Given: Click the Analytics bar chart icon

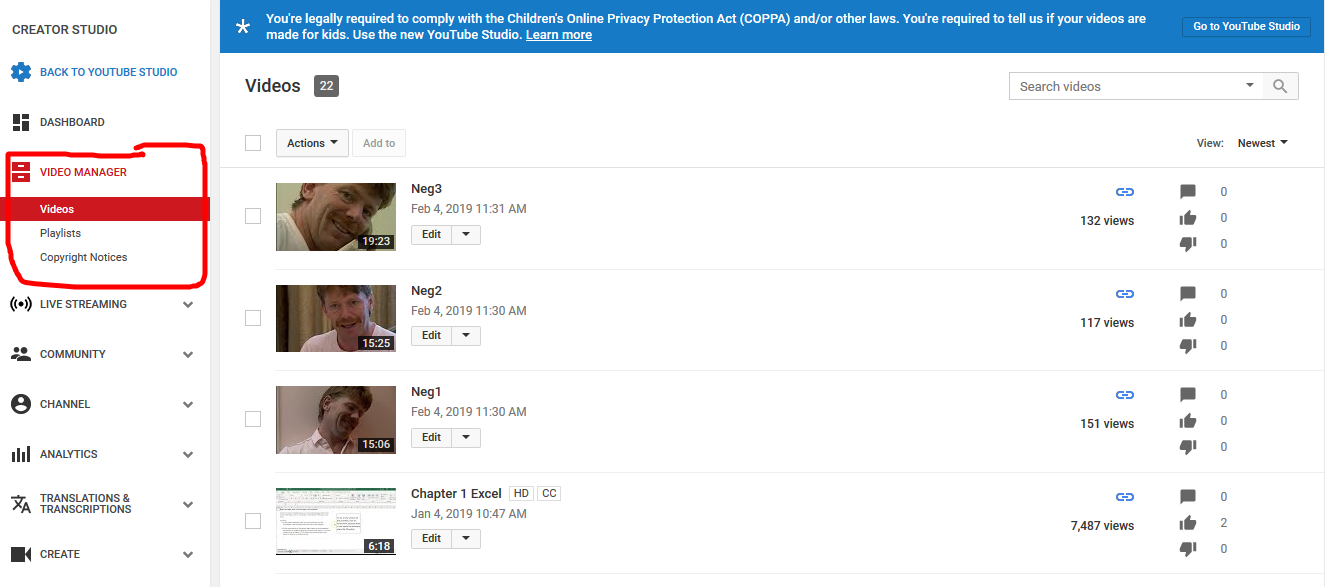Looking at the screenshot, I should pyautogui.click(x=21, y=454).
